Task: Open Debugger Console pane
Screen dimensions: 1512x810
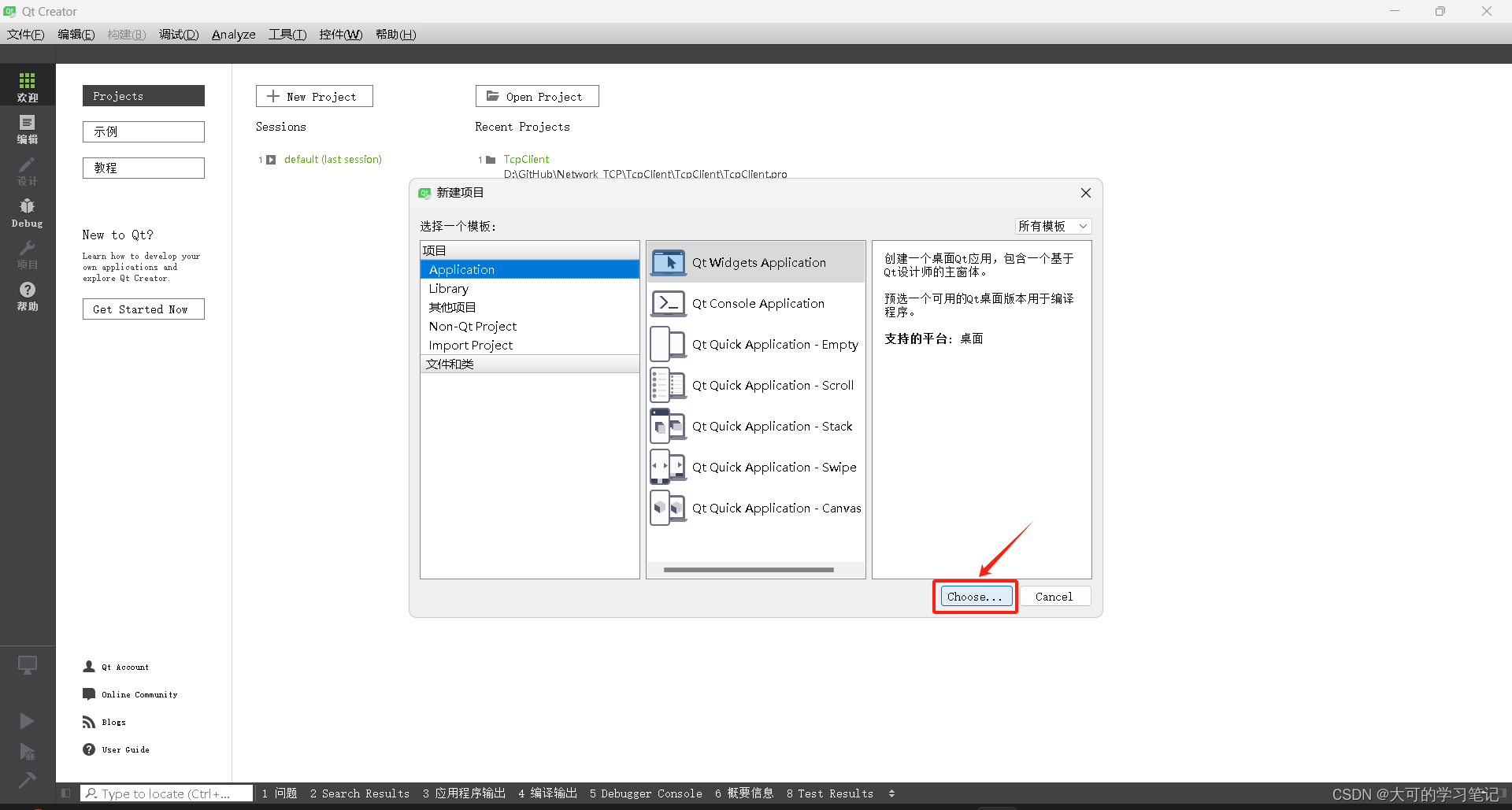Action: [x=646, y=793]
